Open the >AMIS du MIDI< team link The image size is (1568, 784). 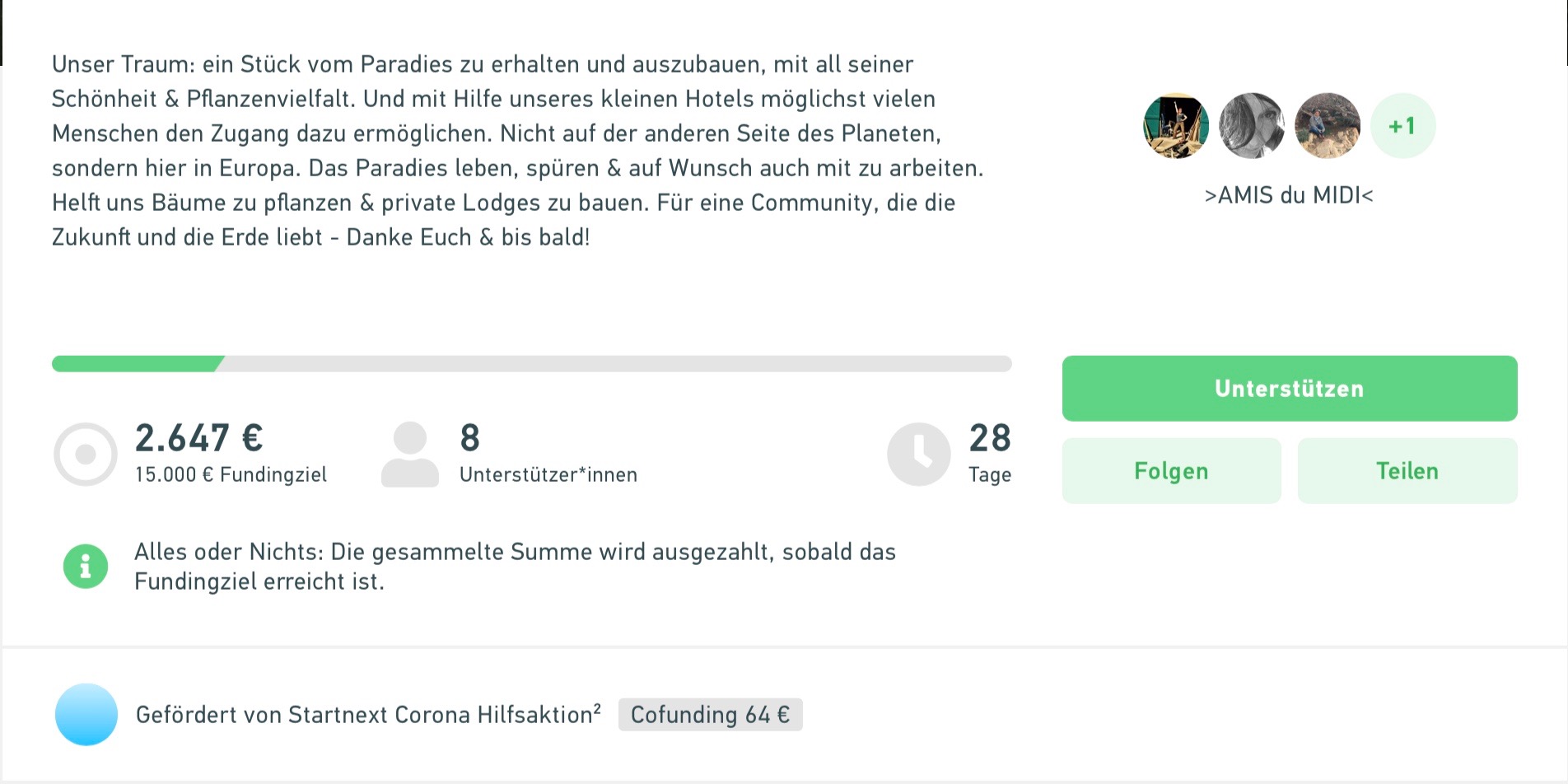(1289, 195)
